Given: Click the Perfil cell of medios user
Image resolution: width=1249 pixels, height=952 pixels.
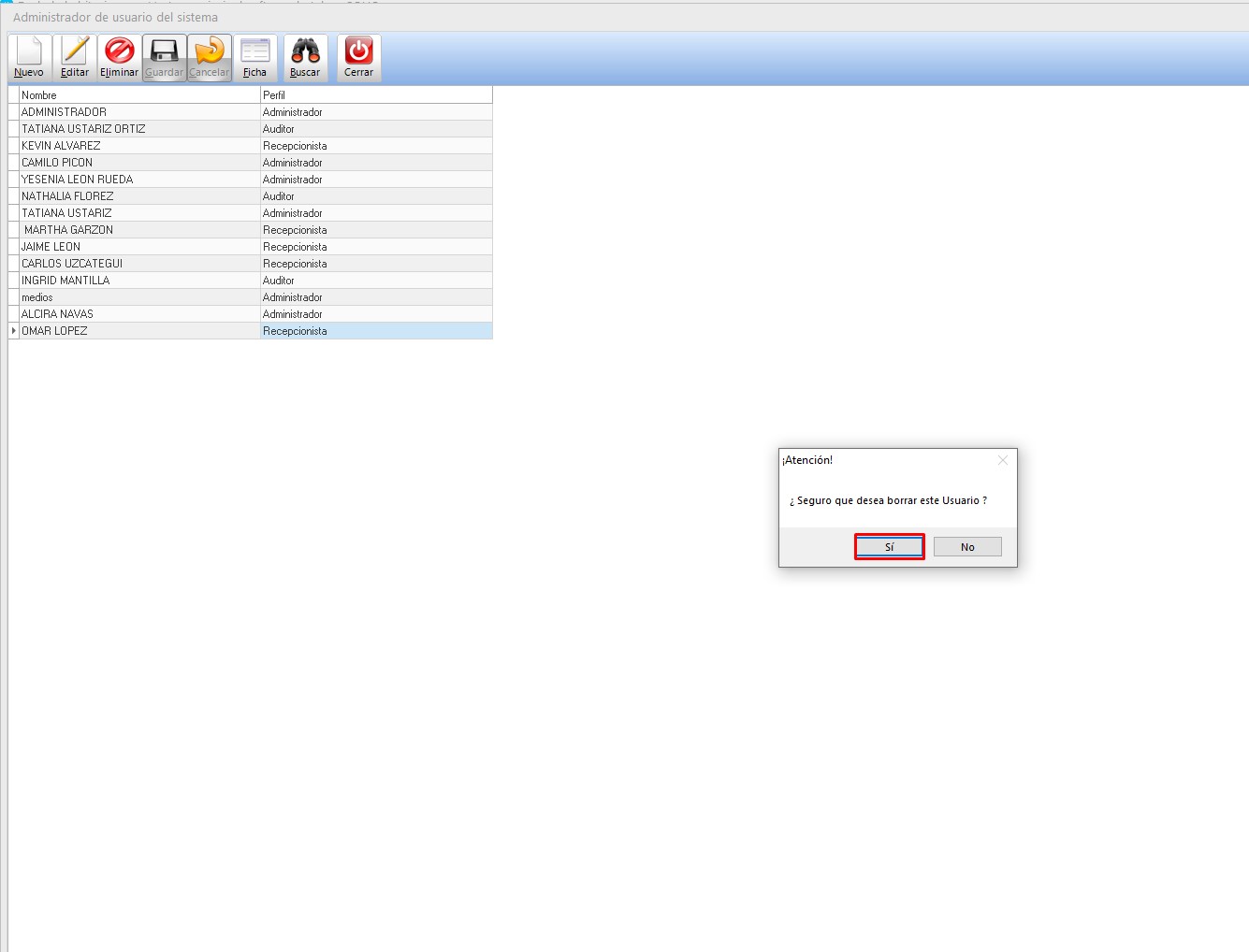Looking at the screenshot, I should [375, 297].
